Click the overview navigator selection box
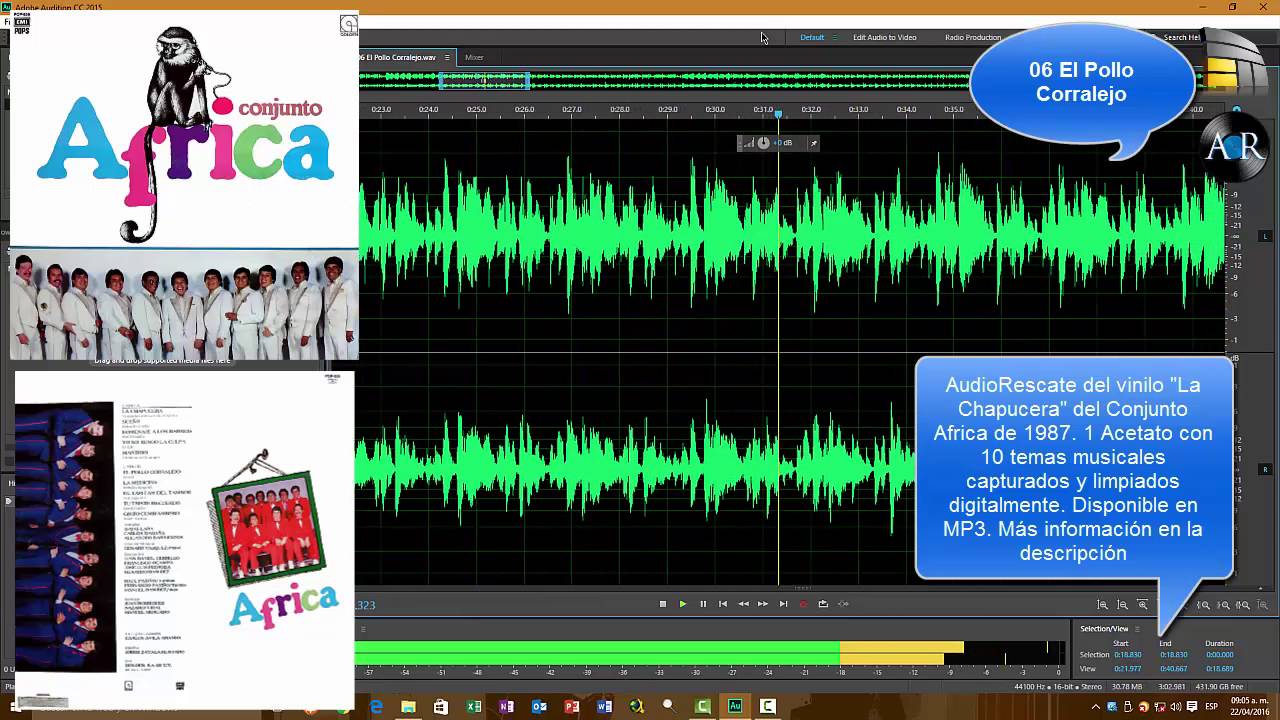 [x=484, y=80]
